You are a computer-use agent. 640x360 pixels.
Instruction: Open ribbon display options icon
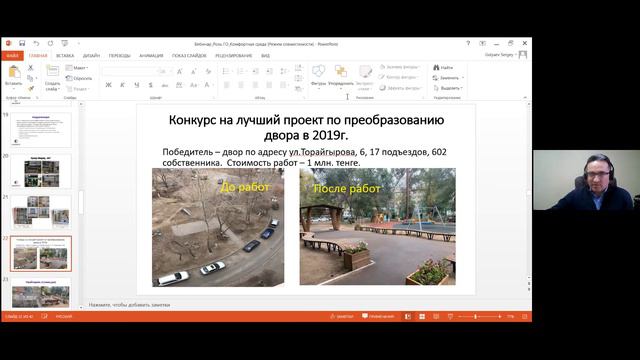482,43
